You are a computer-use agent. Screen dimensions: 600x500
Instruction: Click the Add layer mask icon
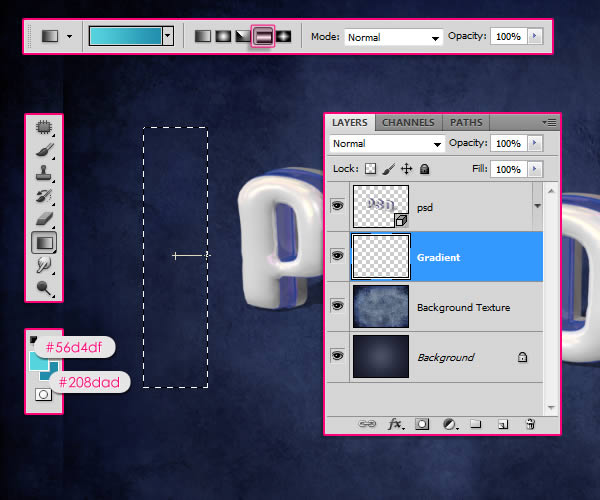[x=421, y=424]
